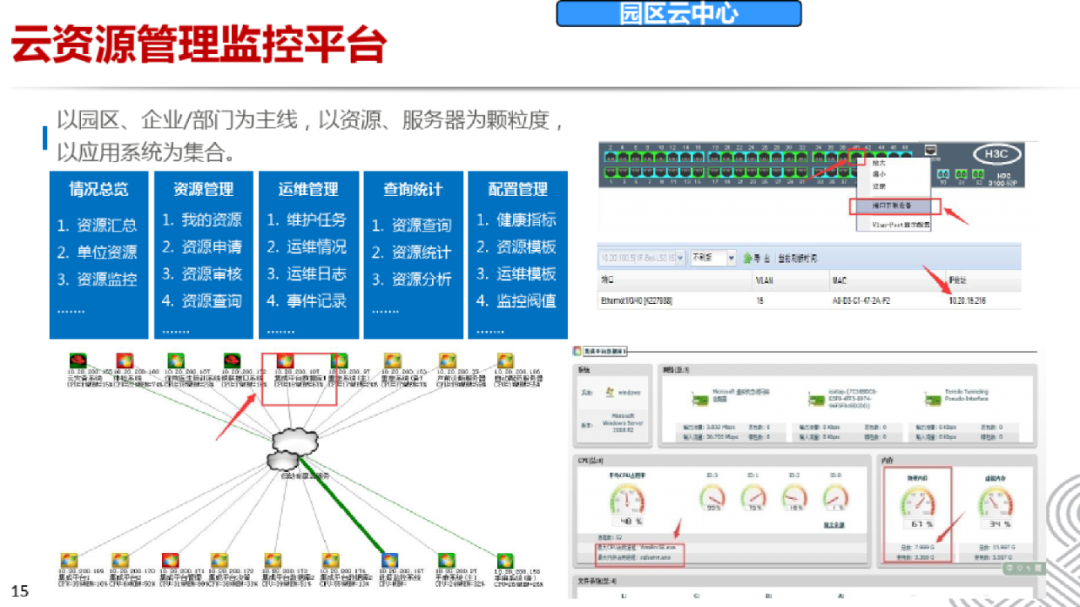Select Vlan-Port配置 in the context menu
1080x607 pixels.
pos(900,225)
